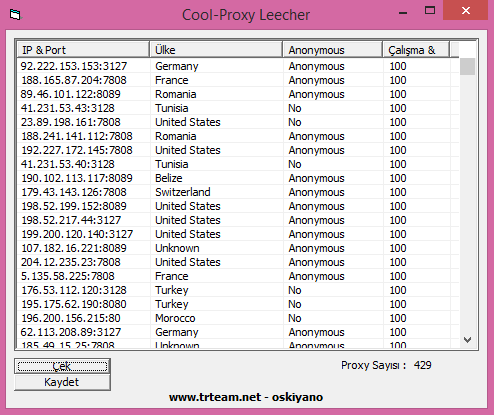
Task: Select the Switzerland proxy 179.43.143.126:7808
Action: tap(238, 192)
